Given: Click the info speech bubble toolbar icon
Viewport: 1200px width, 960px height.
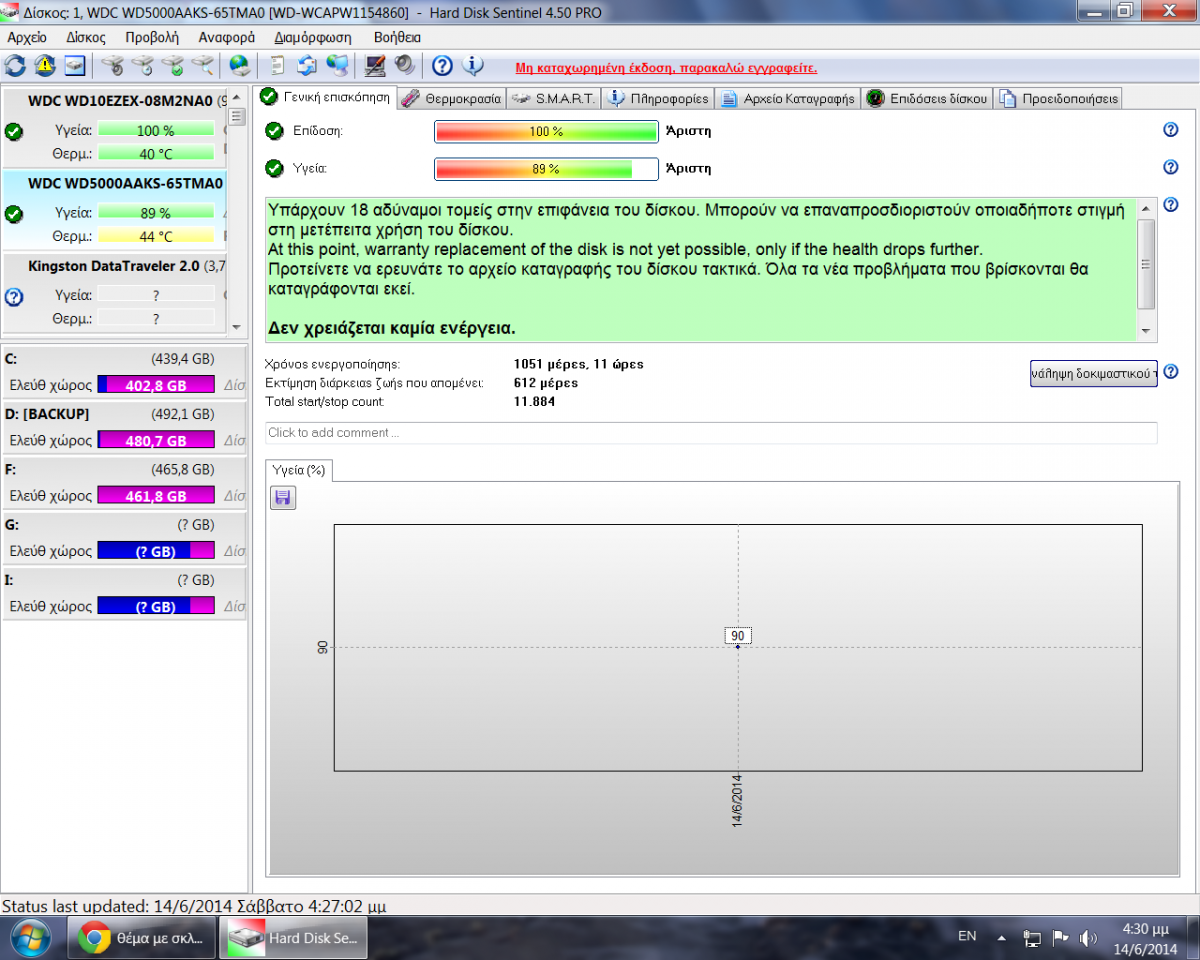Looking at the screenshot, I should [472, 66].
